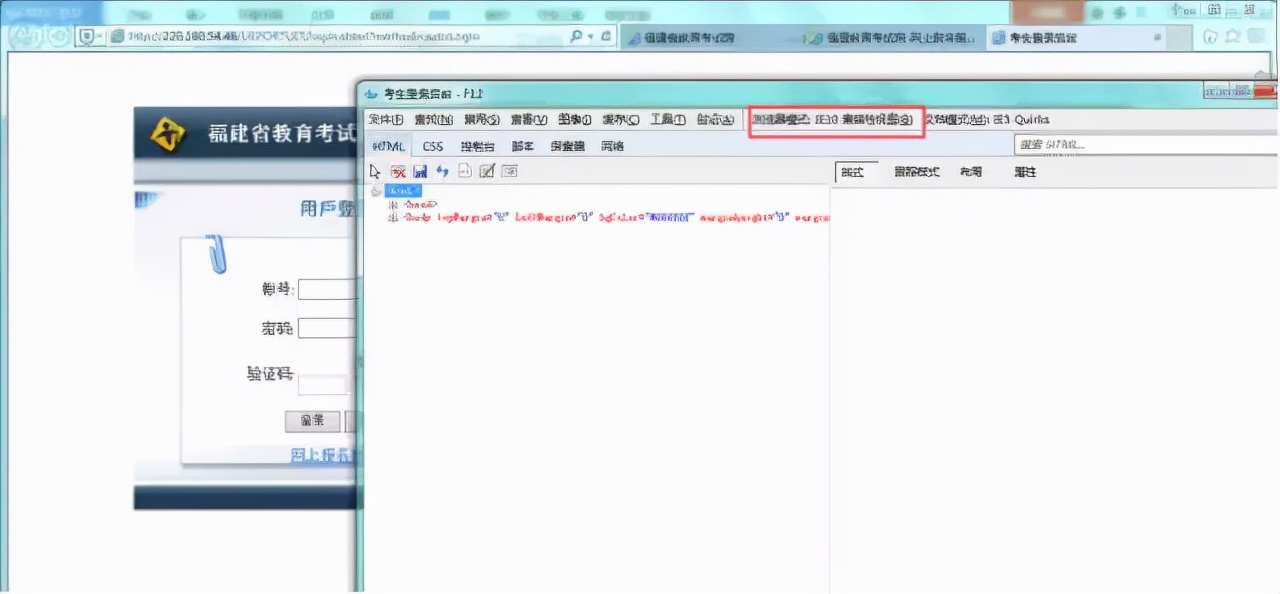Screen dimensions: 1280x594
Task: Click the 搜索 HTML search box
Action: [x=1146, y=145]
